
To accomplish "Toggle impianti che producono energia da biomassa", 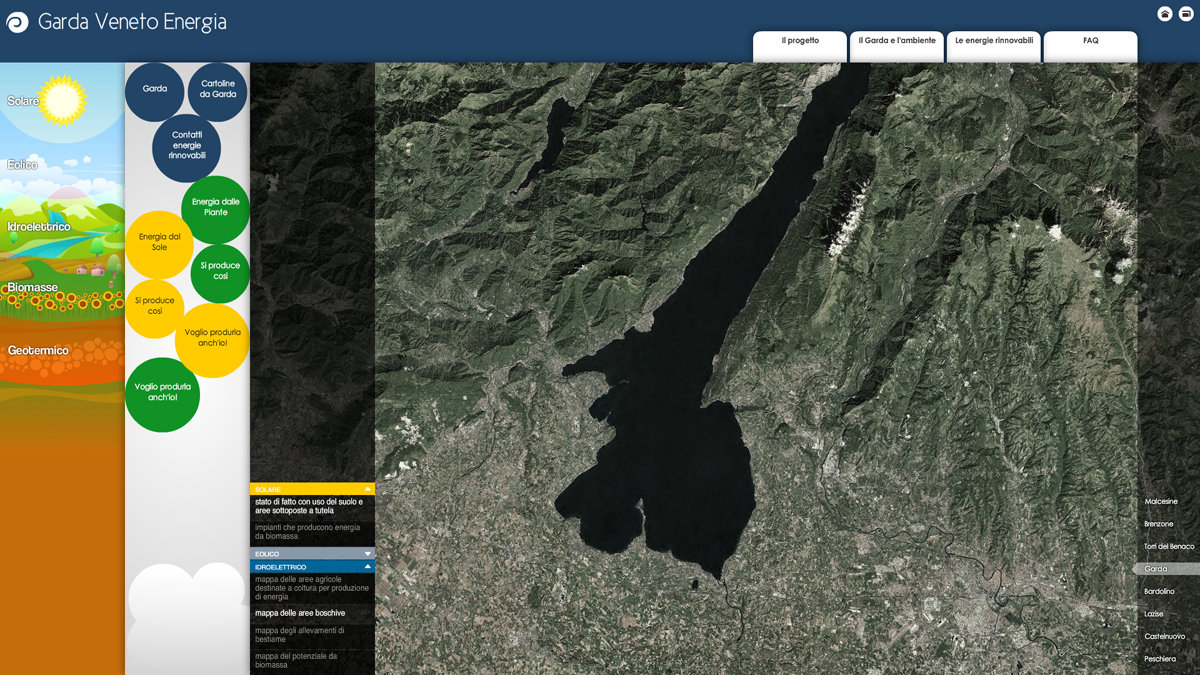I will 308,531.
